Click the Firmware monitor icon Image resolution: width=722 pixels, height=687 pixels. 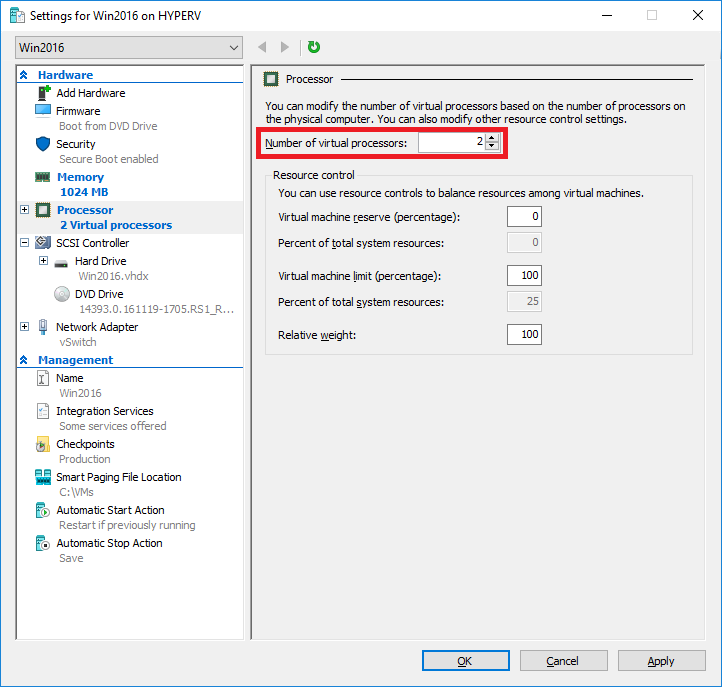[43, 111]
